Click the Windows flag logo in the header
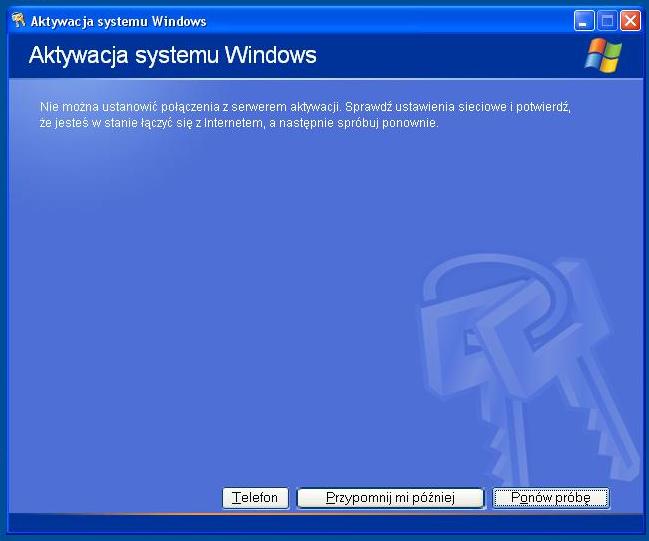This screenshot has height=541, width=649. pyautogui.click(x=602, y=56)
